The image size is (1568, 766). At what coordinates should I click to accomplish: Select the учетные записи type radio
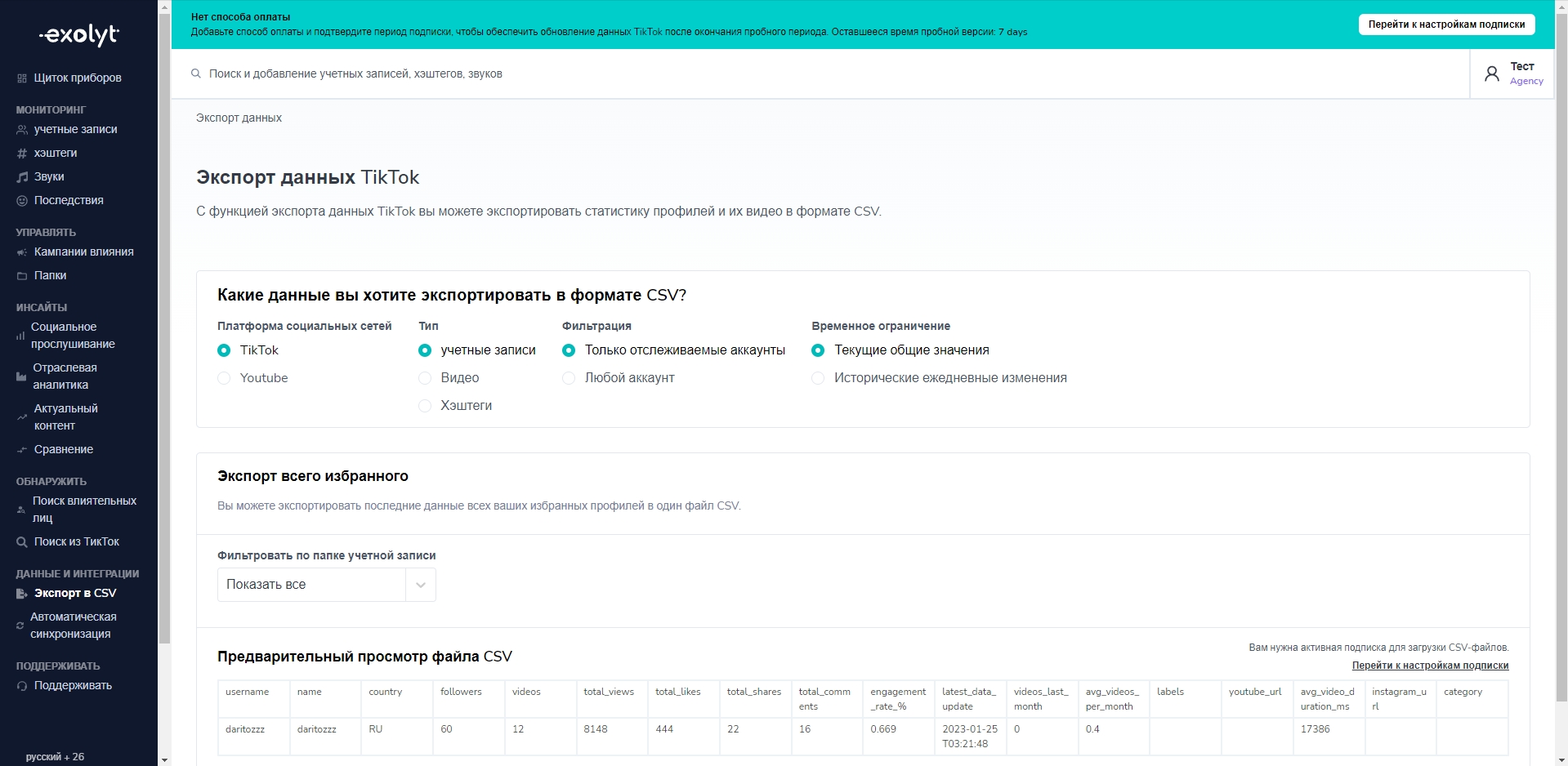pos(425,350)
